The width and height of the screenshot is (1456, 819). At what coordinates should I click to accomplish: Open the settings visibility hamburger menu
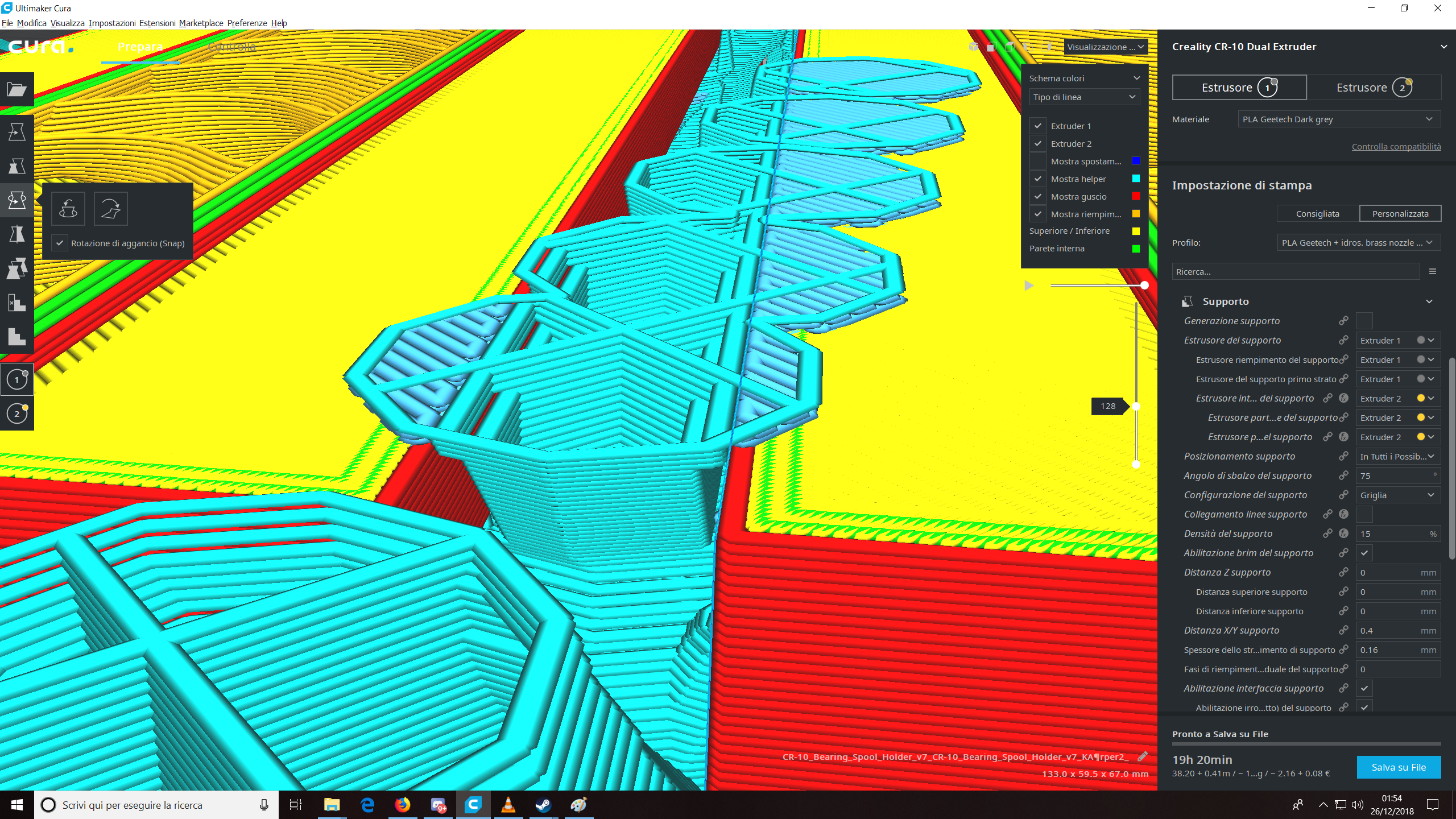[x=1433, y=272]
